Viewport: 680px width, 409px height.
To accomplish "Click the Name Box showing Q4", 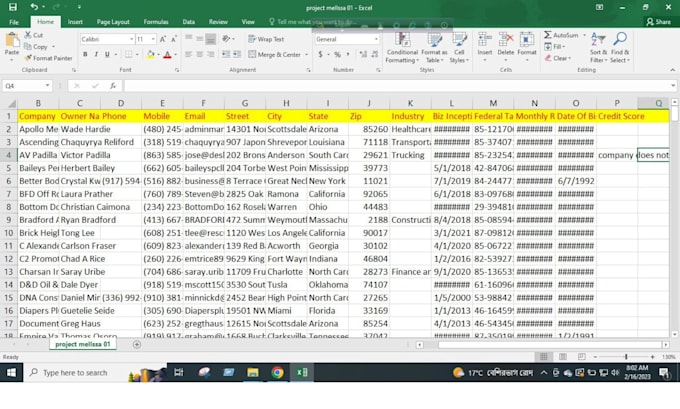I will (27, 86).
